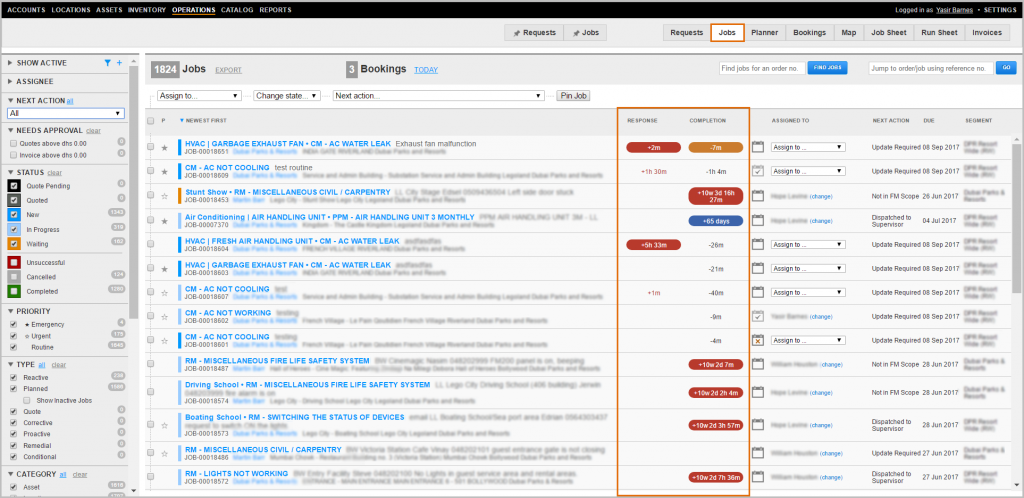
Task: Enable Quotes above dhs 0.00 checkbox
Action: click(14, 143)
